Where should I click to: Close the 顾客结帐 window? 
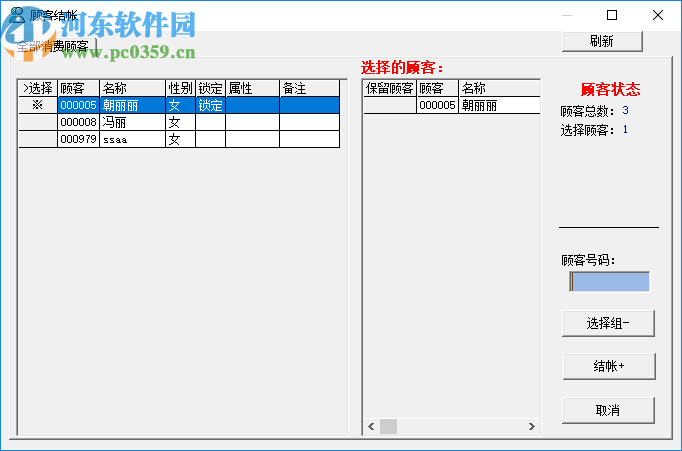click(x=658, y=15)
